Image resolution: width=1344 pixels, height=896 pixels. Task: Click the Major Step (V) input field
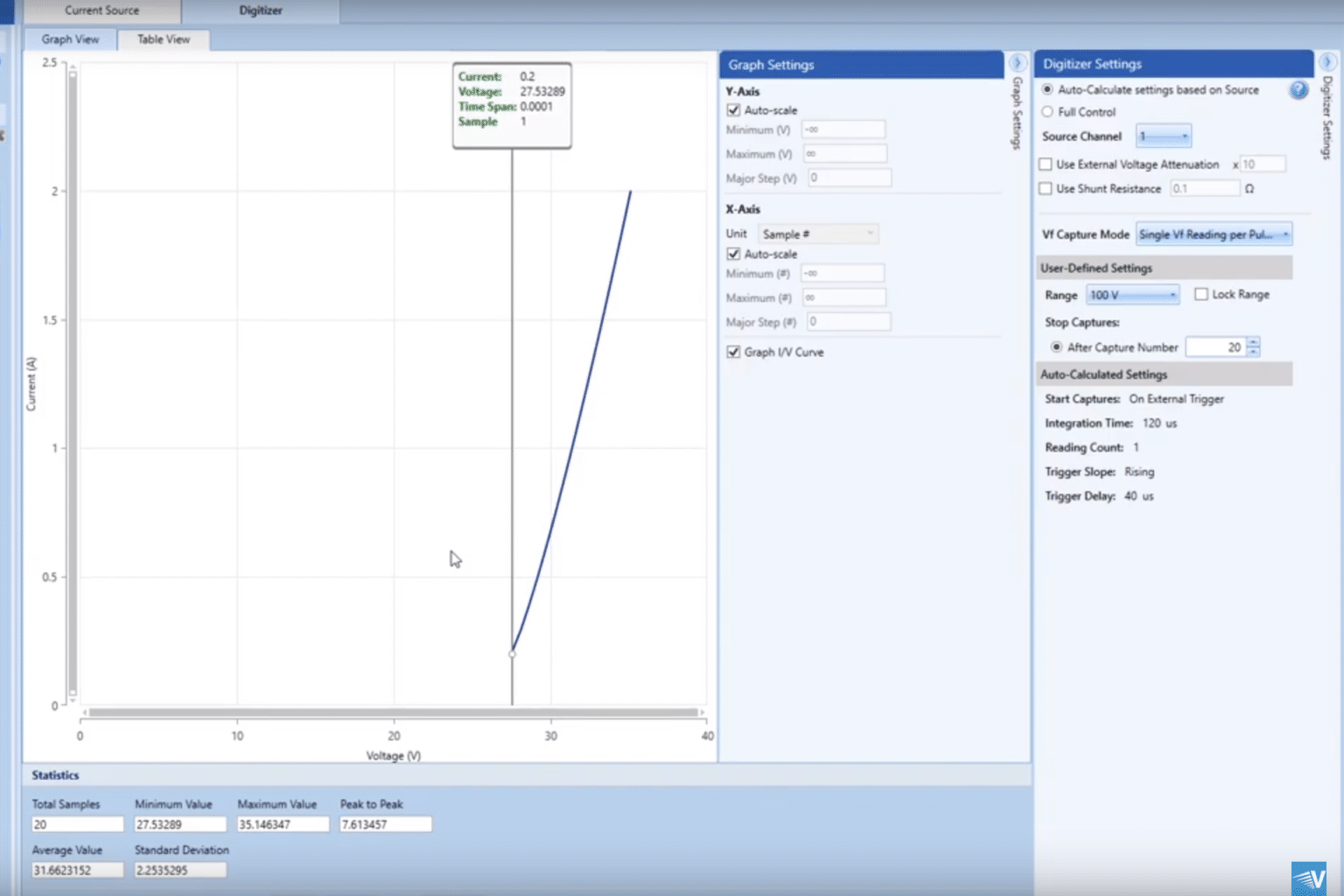(849, 177)
